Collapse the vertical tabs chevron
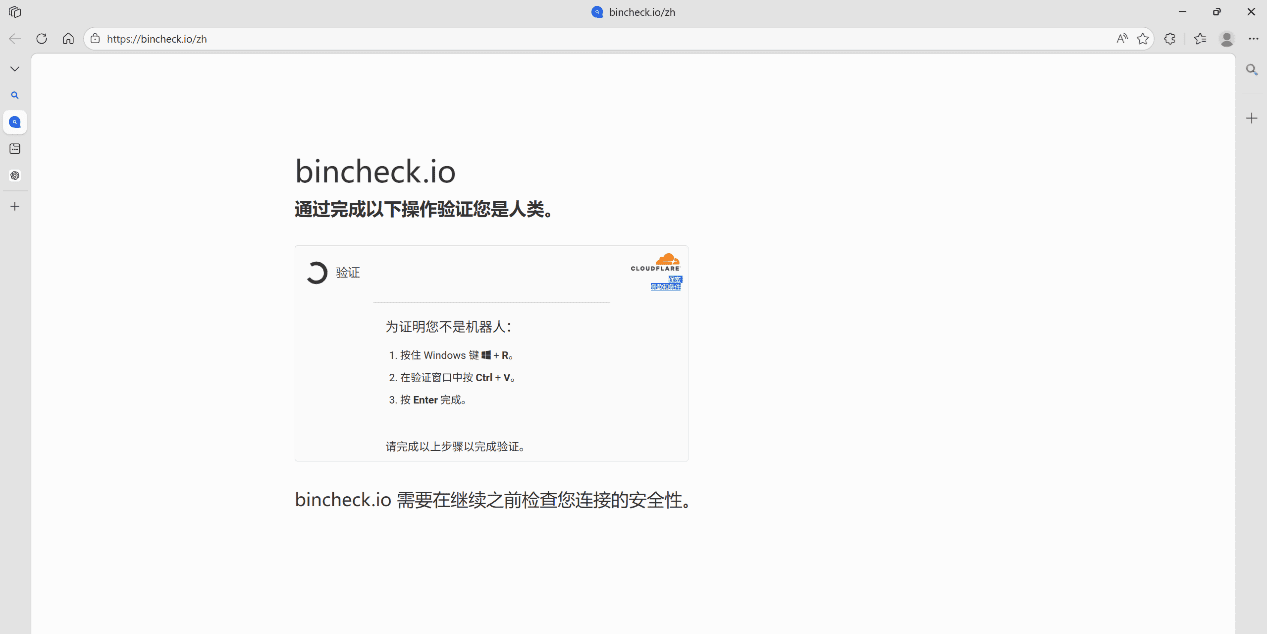Image resolution: width=1267 pixels, height=634 pixels. [15, 69]
